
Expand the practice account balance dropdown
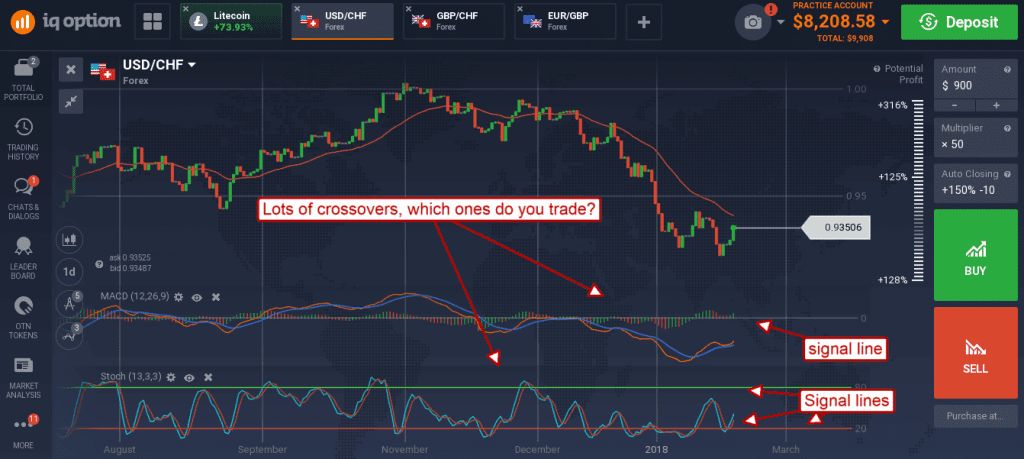(x=885, y=22)
